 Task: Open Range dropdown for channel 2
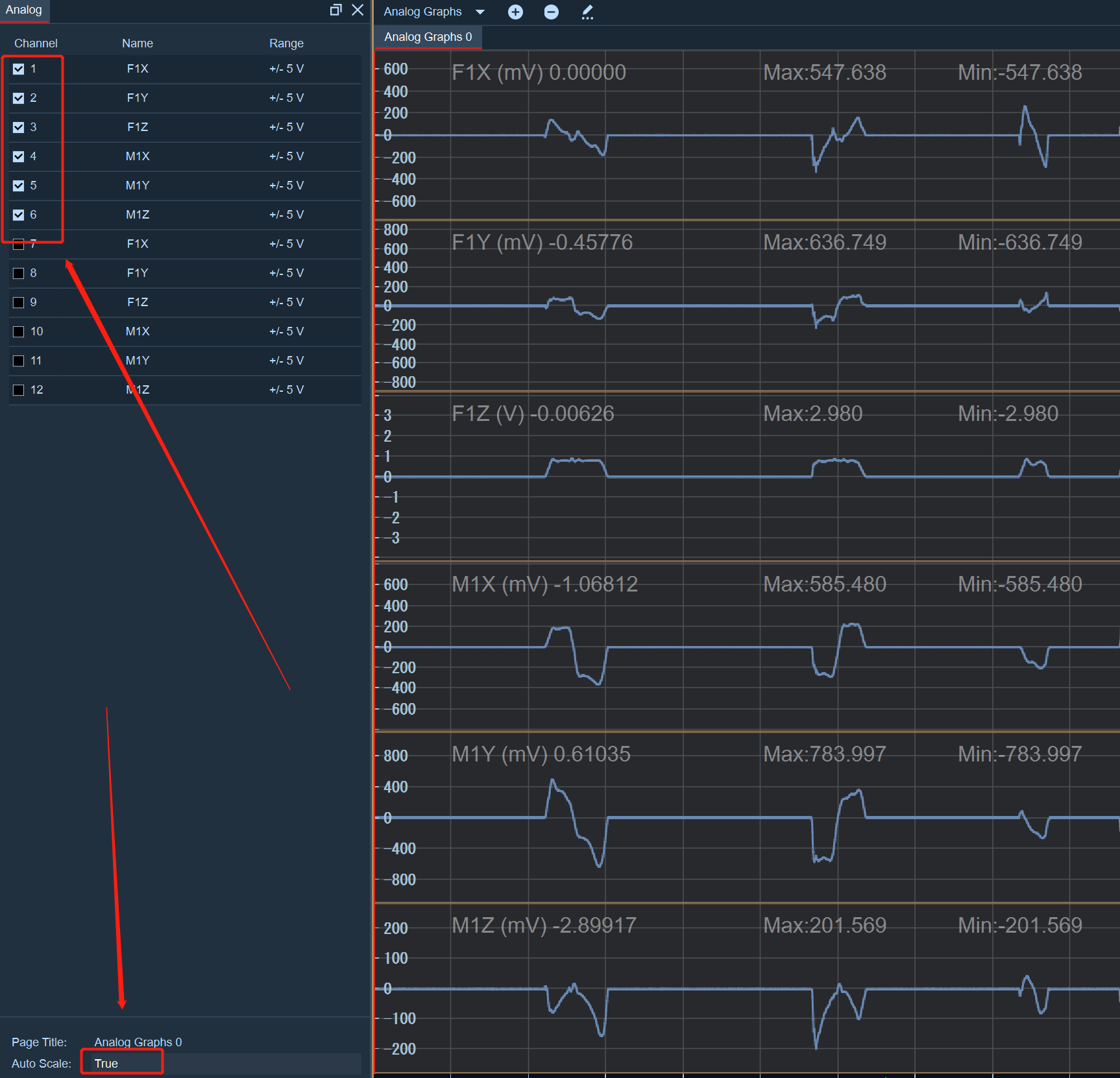pyautogui.click(x=286, y=98)
